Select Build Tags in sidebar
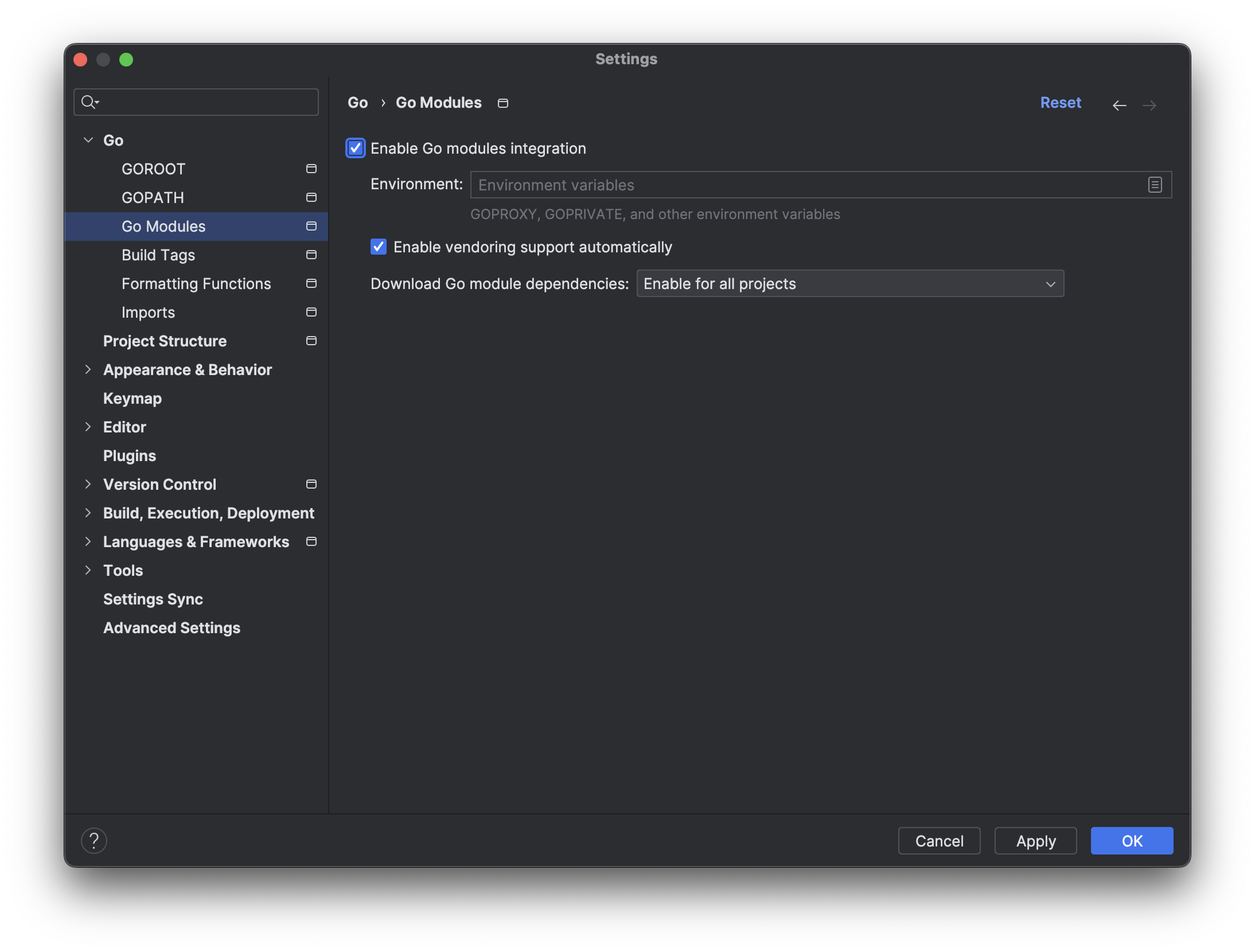The image size is (1255, 952). pyautogui.click(x=158, y=255)
